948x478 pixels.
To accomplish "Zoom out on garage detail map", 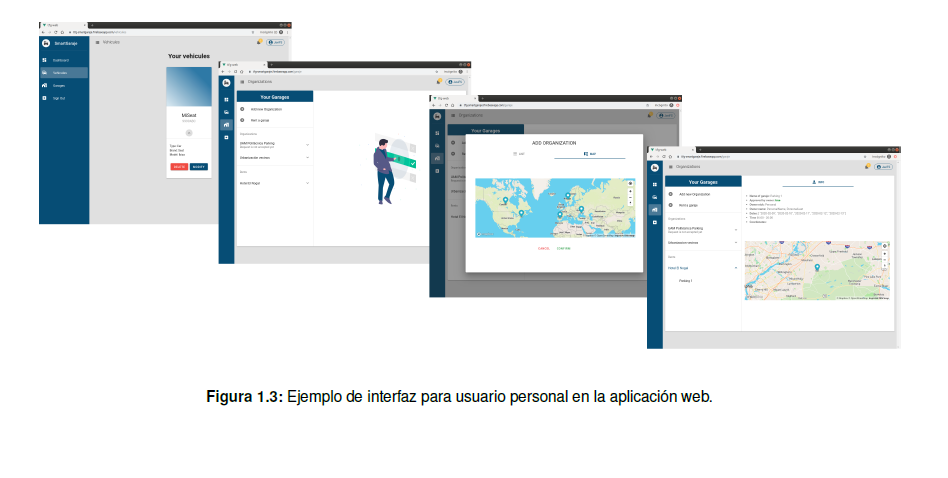I will [885, 260].
